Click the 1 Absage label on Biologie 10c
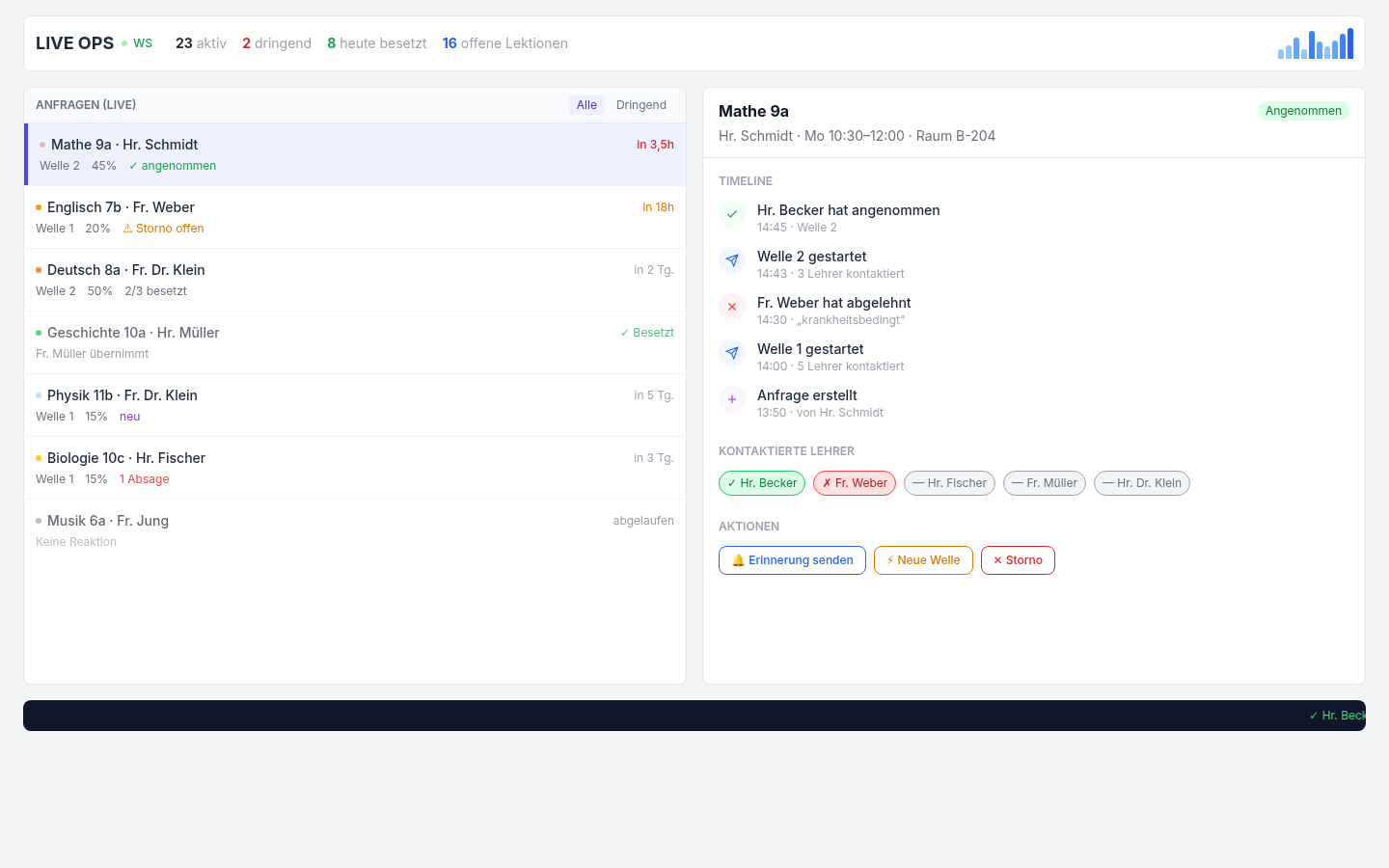The height and width of the screenshot is (868, 1389). (x=145, y=479)
